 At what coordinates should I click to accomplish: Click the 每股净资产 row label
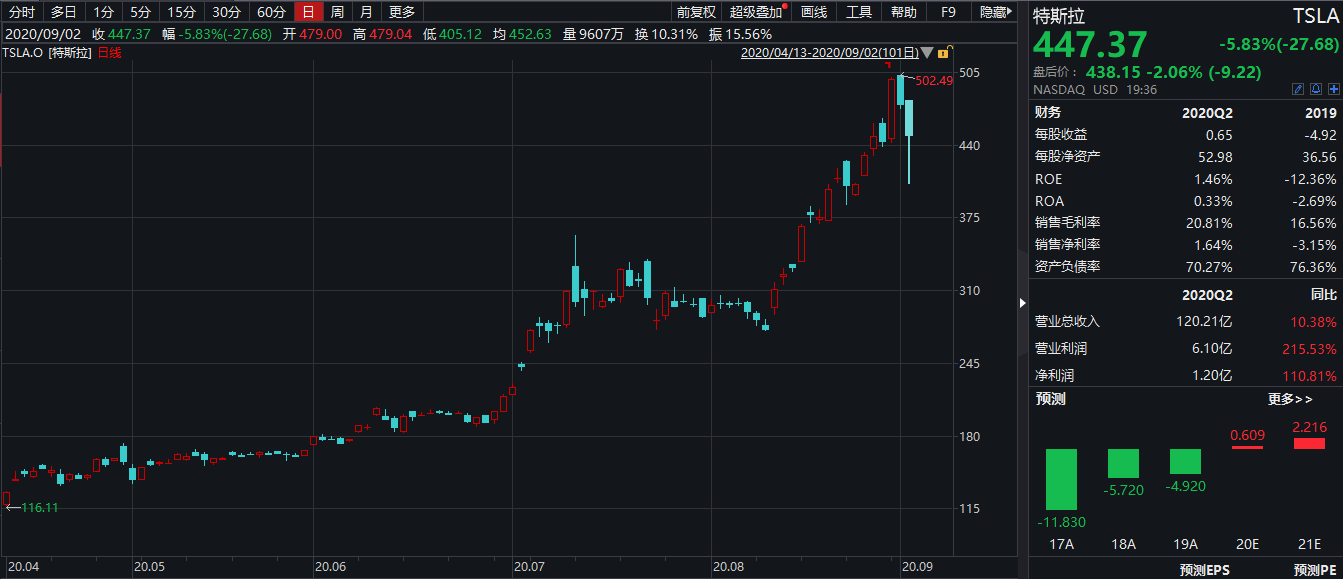click(1067, 157)
